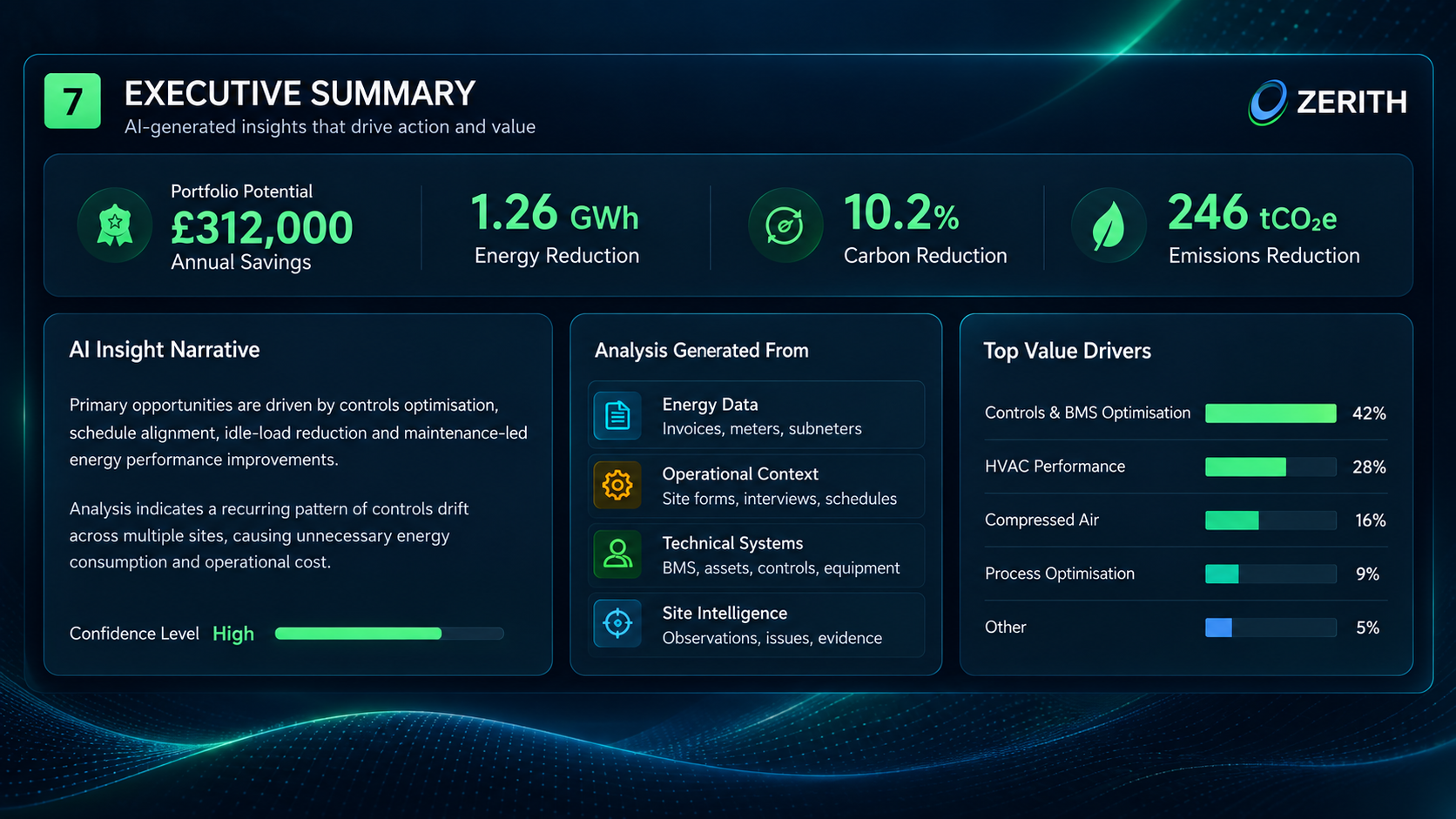Open the Technical Systems source row
The height and width of the screenshot is (819, 1456).
click(x=756, y=554)
